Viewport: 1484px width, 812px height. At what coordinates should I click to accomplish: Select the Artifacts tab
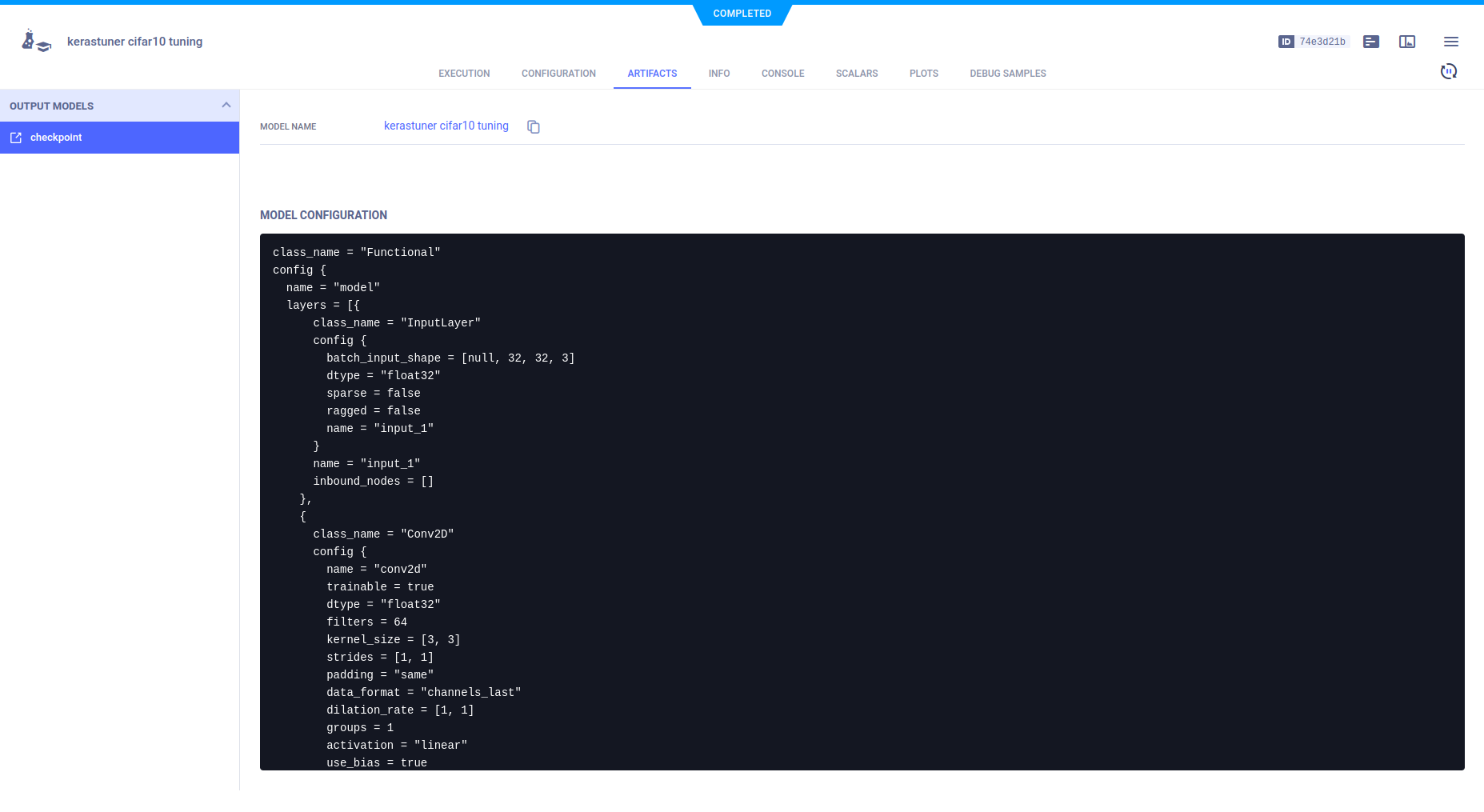pyautogui.click(x=652, y=74)
